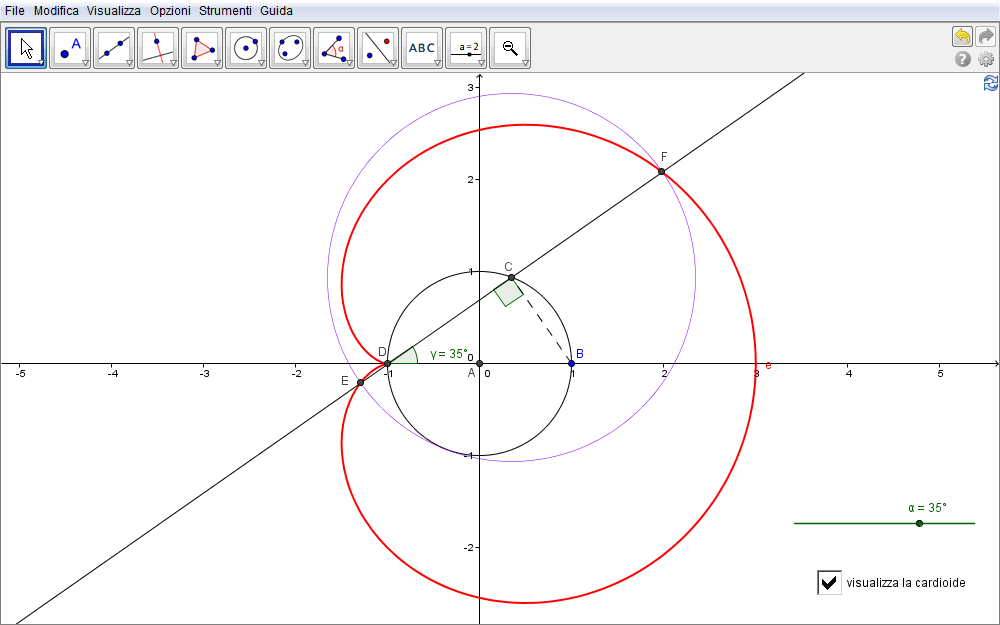Click the 'visualizza la cardioide' label text
Viewport: 1000px width, 625px height.
pyautogui.click(x=906, y=583)
